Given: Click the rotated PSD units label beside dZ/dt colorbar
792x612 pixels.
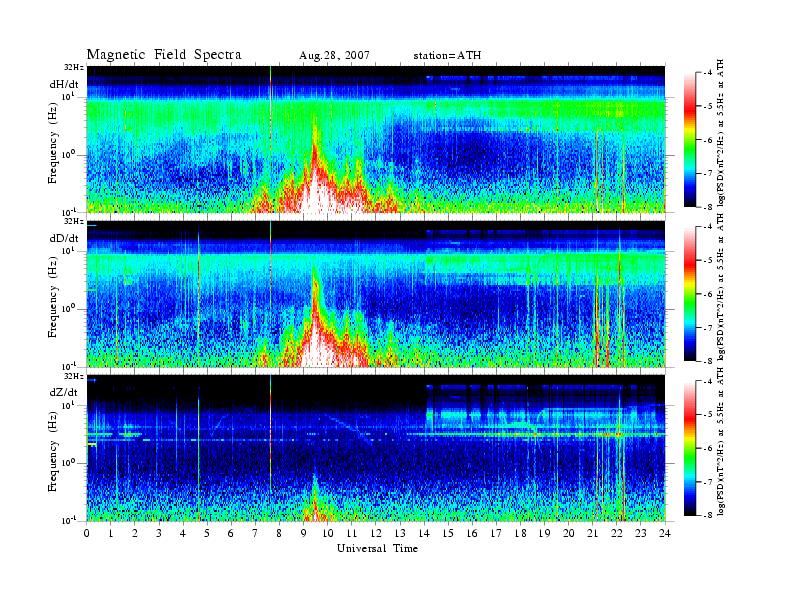Looking at the screenshot, I should tap(721, 442).
